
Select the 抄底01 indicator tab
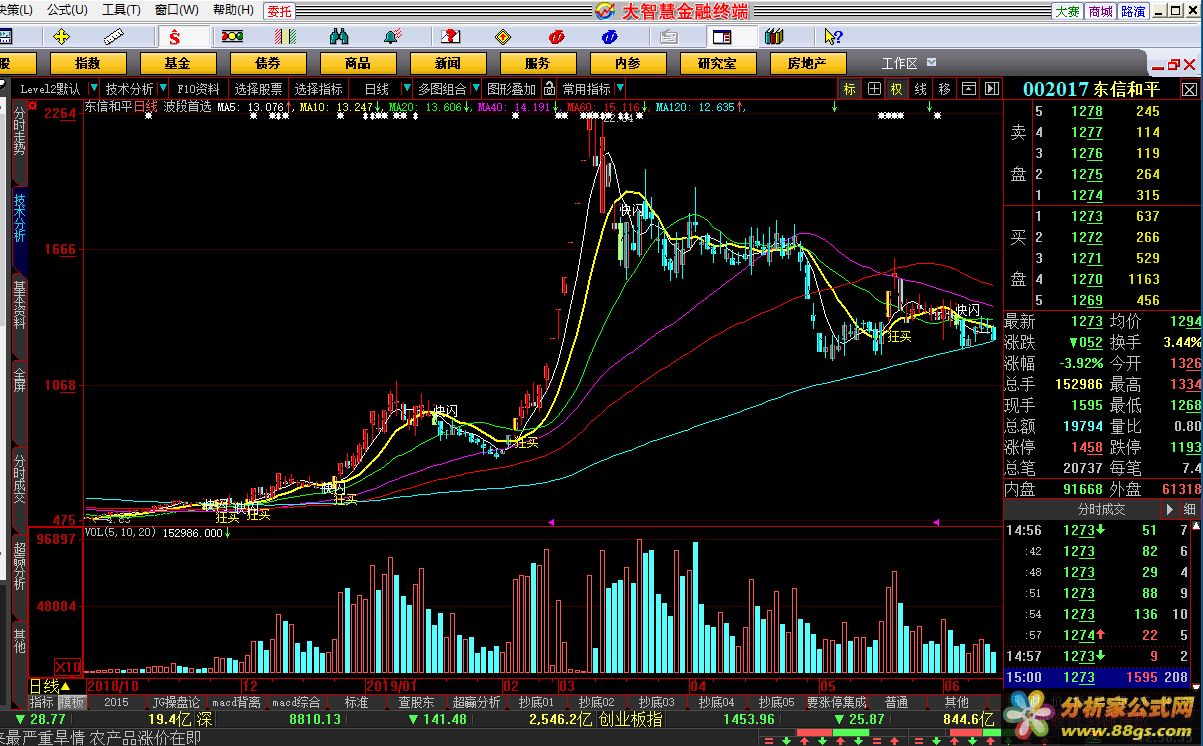tap(535, 703)
